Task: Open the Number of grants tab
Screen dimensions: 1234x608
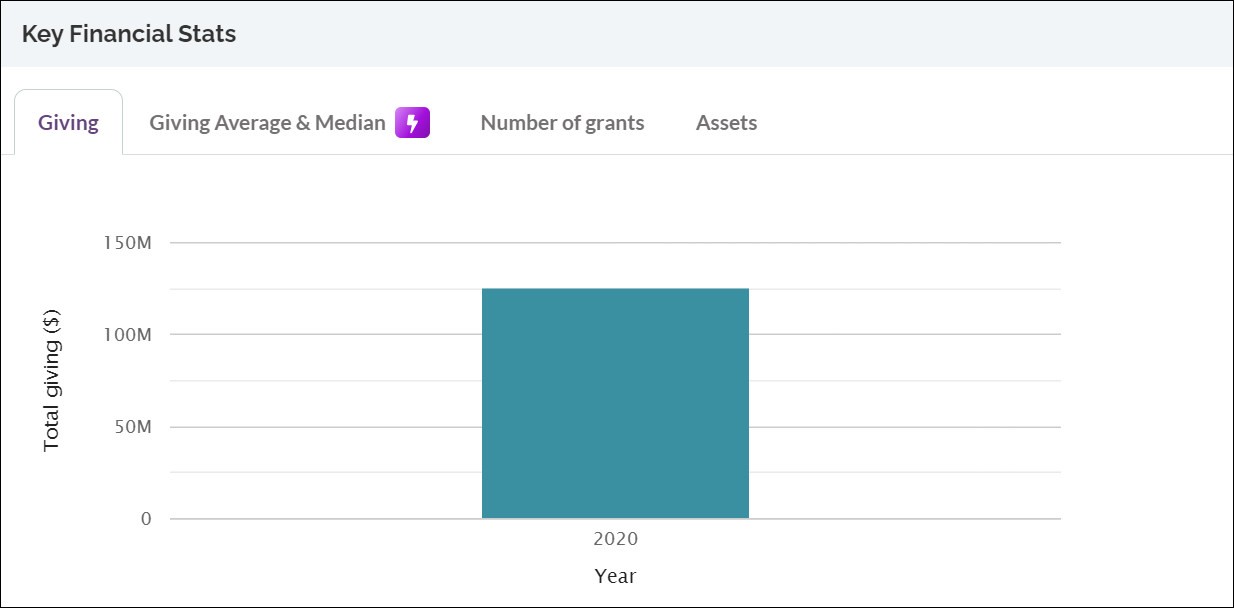Action: click(562, 122)
